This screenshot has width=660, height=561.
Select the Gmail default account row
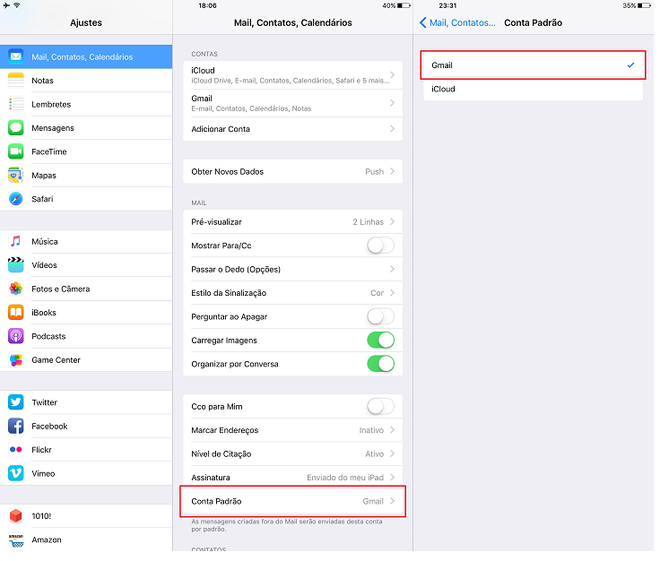[x=533, y=65]
